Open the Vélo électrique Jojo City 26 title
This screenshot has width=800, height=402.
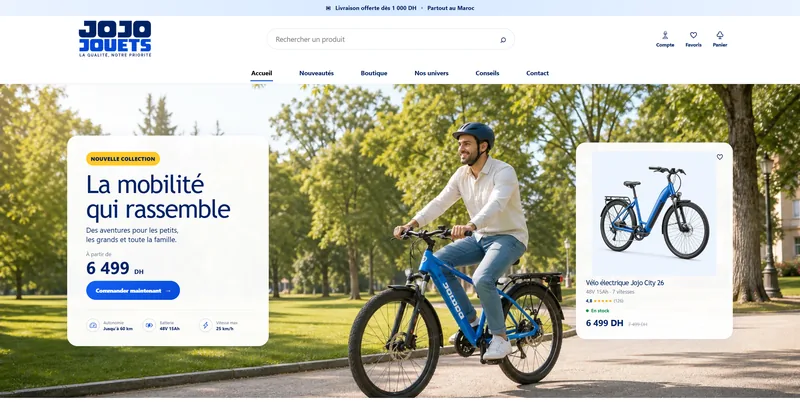click(624, 283)
